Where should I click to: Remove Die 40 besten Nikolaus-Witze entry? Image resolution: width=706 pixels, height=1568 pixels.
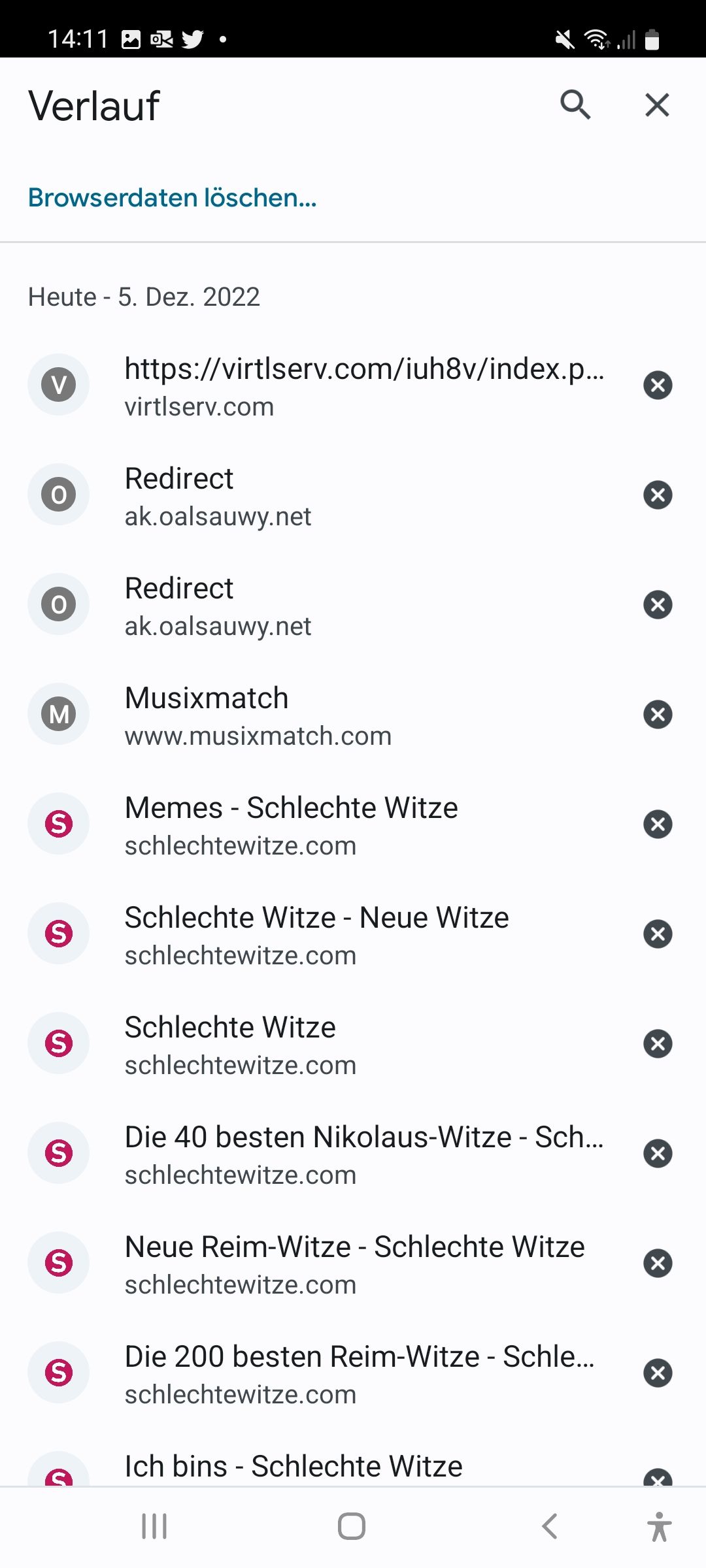[x=658, y=1154]
